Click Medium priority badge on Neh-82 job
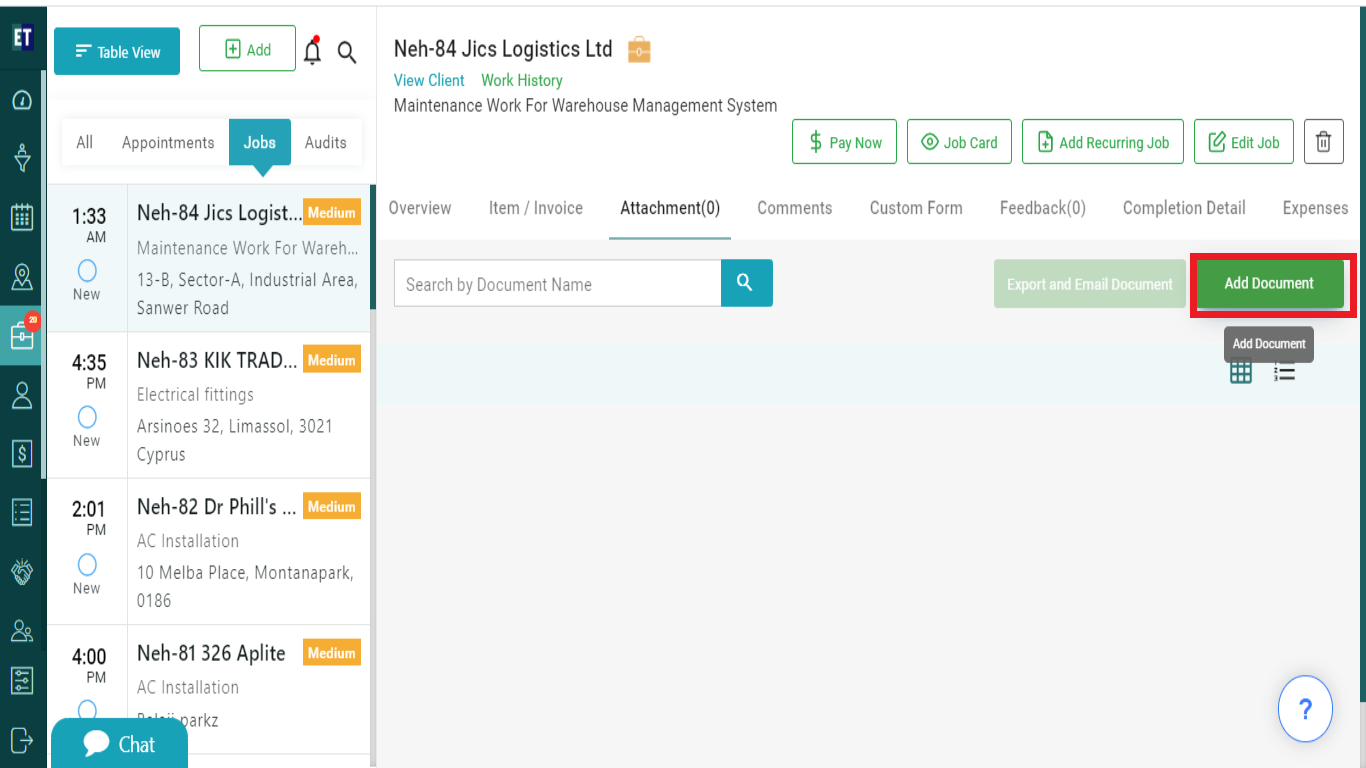The width and height of the screenshot is (1366, 768). (332, 507)
